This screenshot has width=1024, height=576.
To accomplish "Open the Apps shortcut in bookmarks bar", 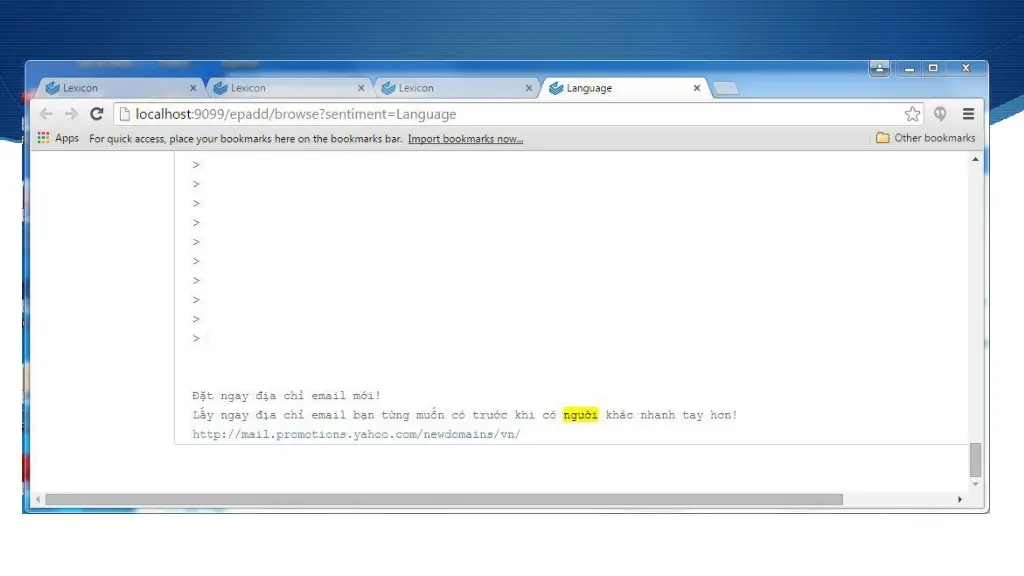I will (x=58, y=138).
